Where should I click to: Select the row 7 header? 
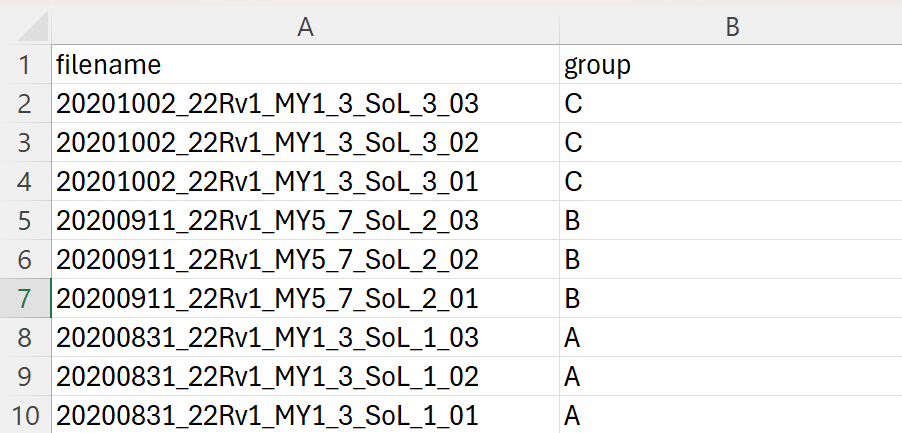pyautogui.click(x=25, y=298)
